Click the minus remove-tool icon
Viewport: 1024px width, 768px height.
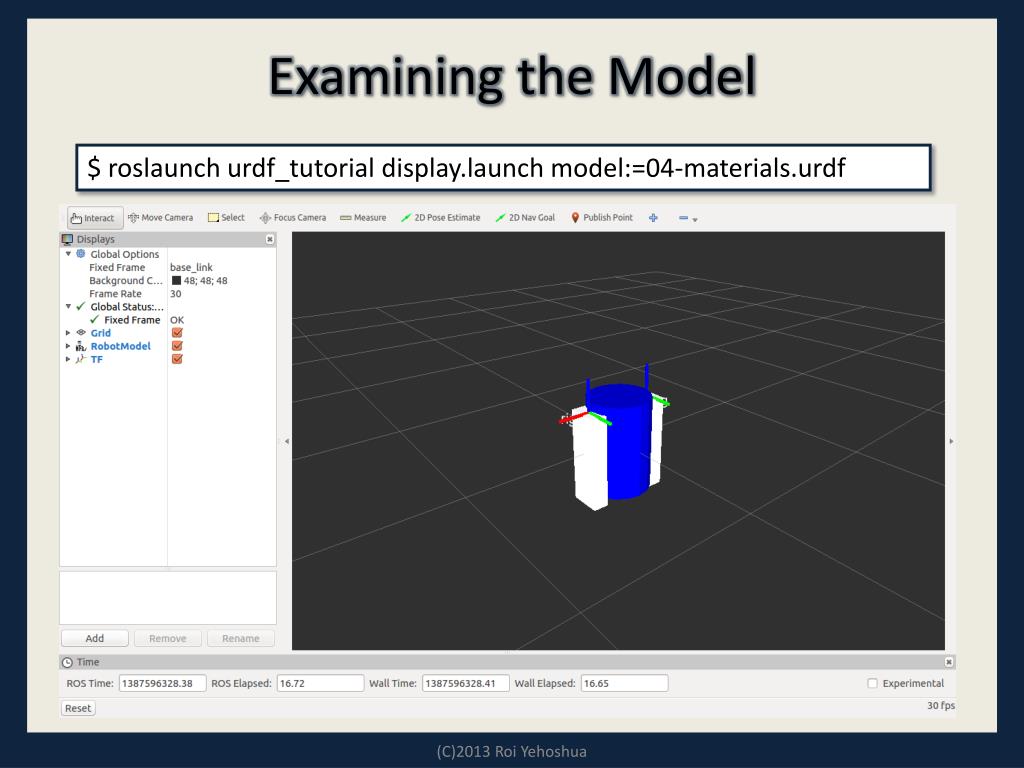[683, 218]
